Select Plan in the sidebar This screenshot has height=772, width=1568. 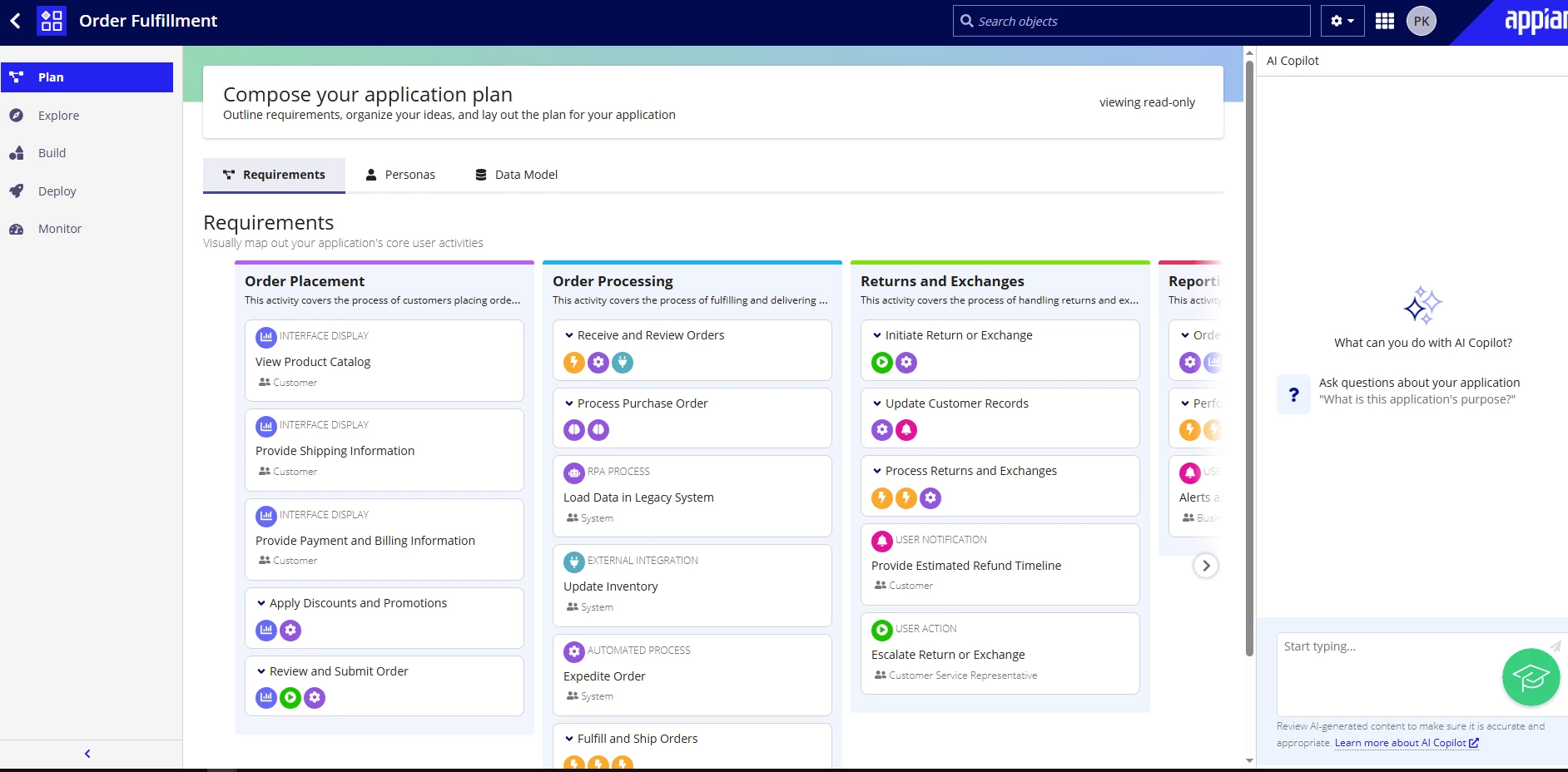point(87,77)
